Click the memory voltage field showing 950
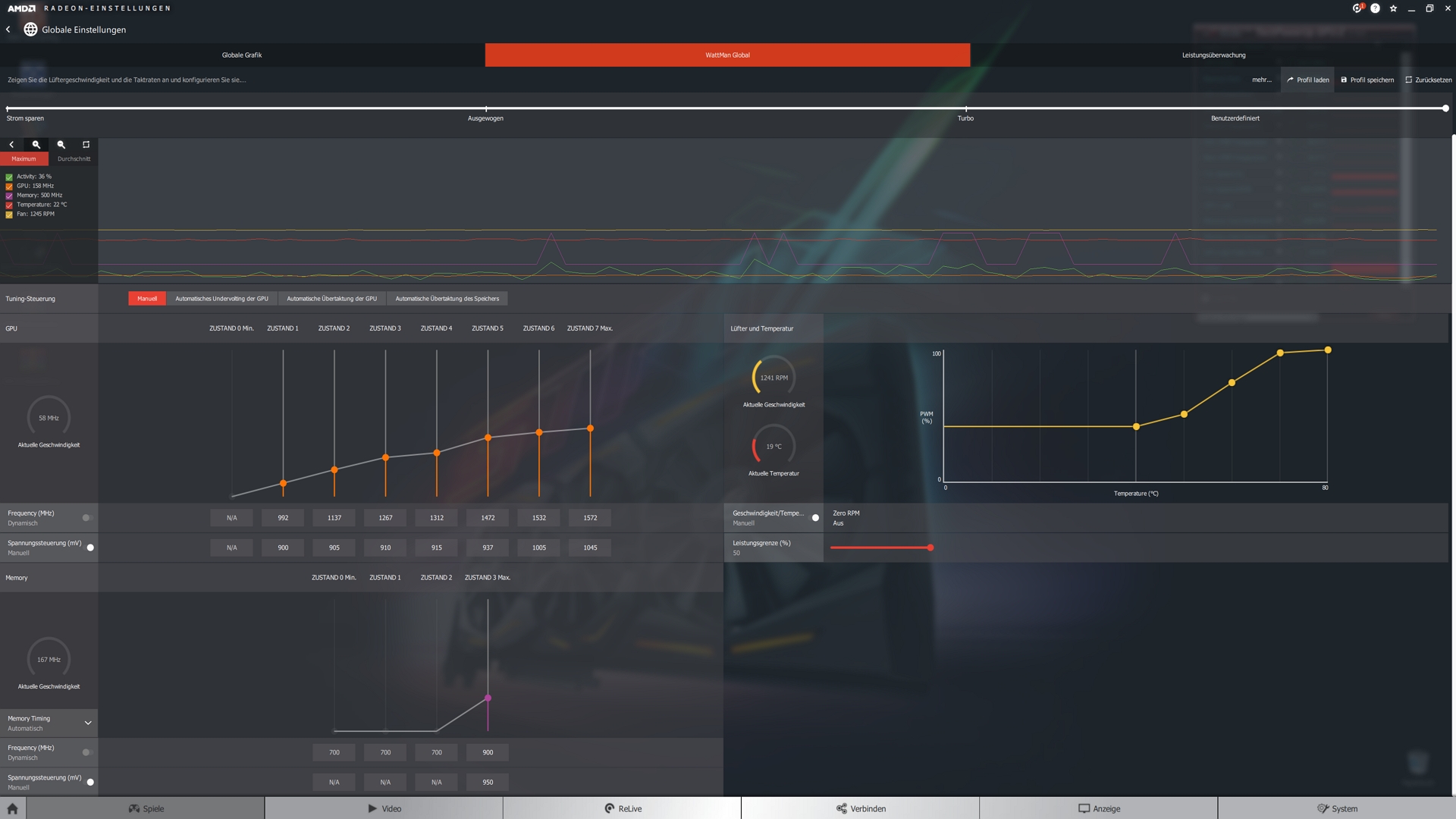This screenshot has width=1456, height=819. pos(488,782)
